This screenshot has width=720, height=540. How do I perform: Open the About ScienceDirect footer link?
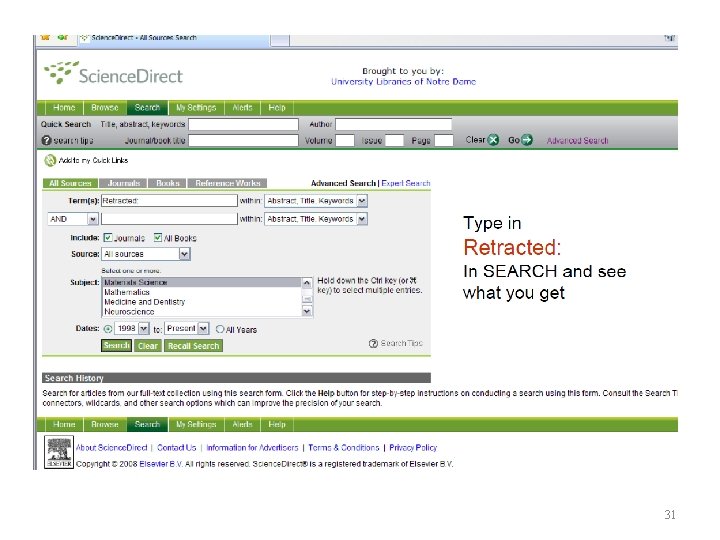[x=112, y=447]
